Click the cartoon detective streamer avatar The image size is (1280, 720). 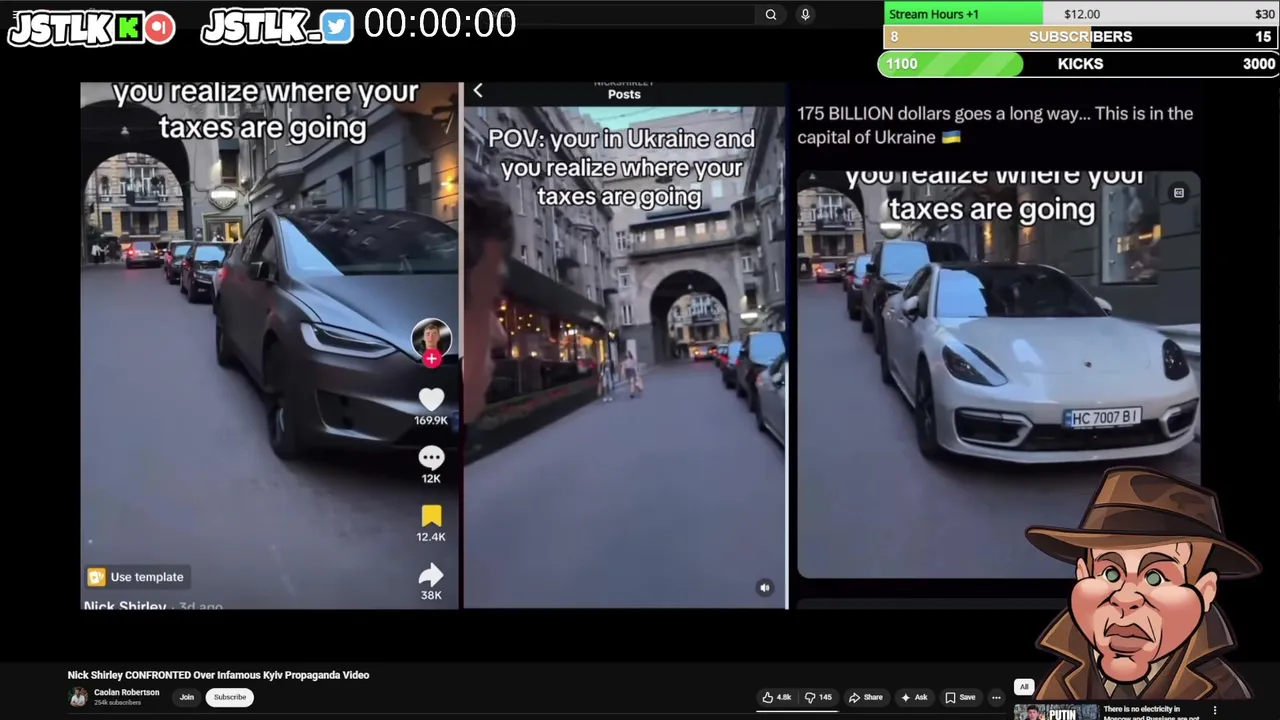coord(1145,585)
